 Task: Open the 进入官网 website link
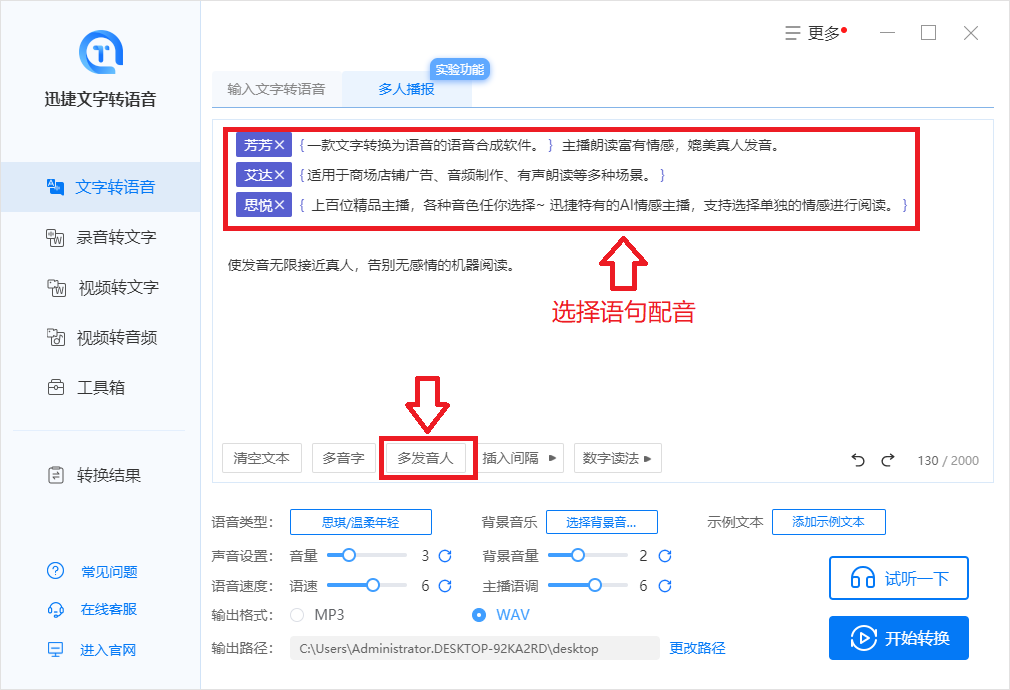(108, 650)
